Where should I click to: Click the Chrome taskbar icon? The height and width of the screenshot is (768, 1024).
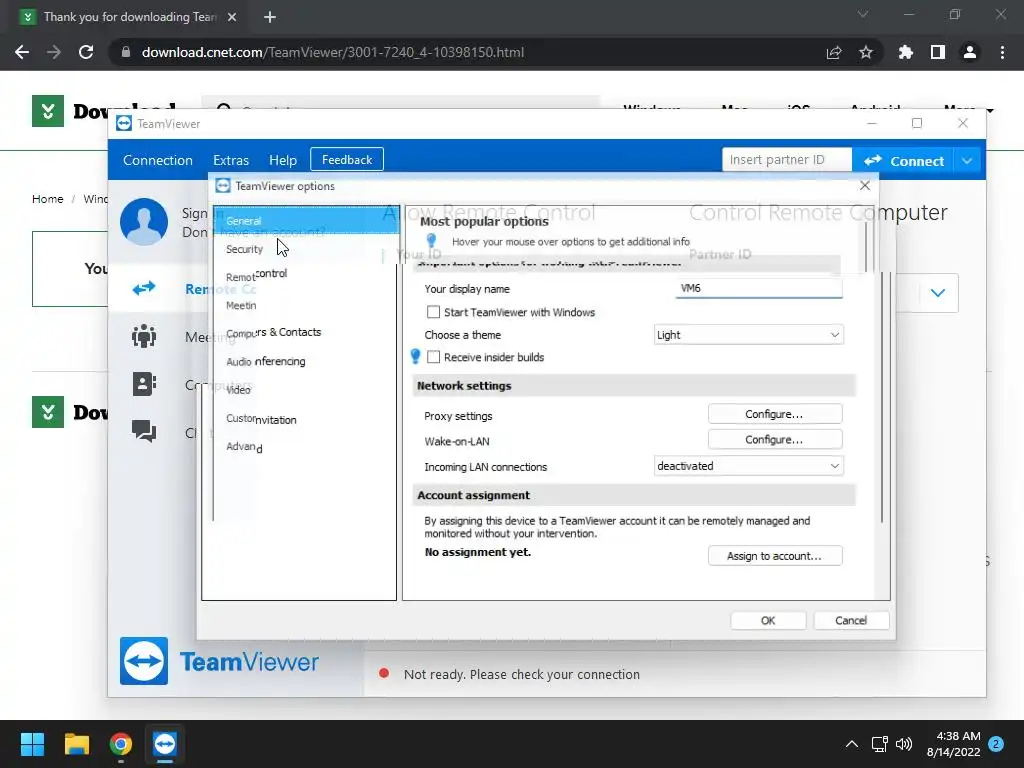click(x=121, y=744)
